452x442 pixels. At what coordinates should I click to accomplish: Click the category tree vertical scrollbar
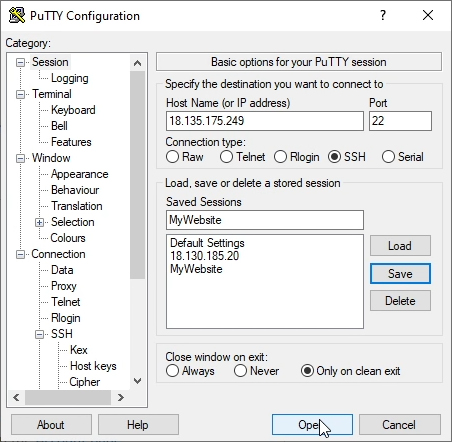[137, 175]
